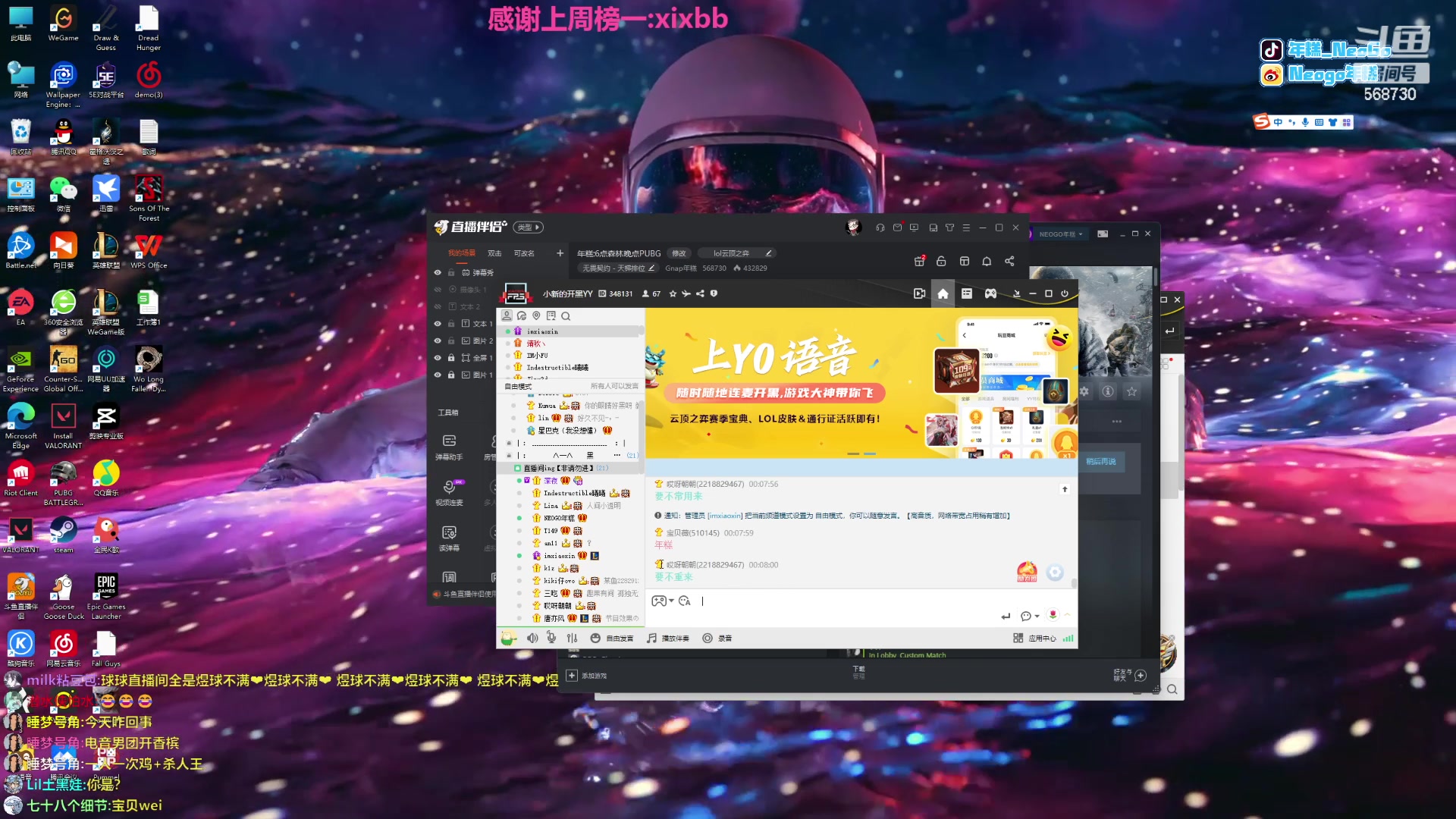Click the location pin icon in YY user panel
This screenshot has height=819, width=1456.
[536, 316]
